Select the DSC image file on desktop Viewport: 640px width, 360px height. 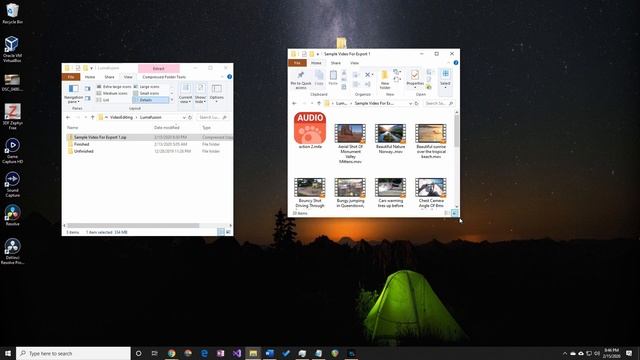[12, 82]
